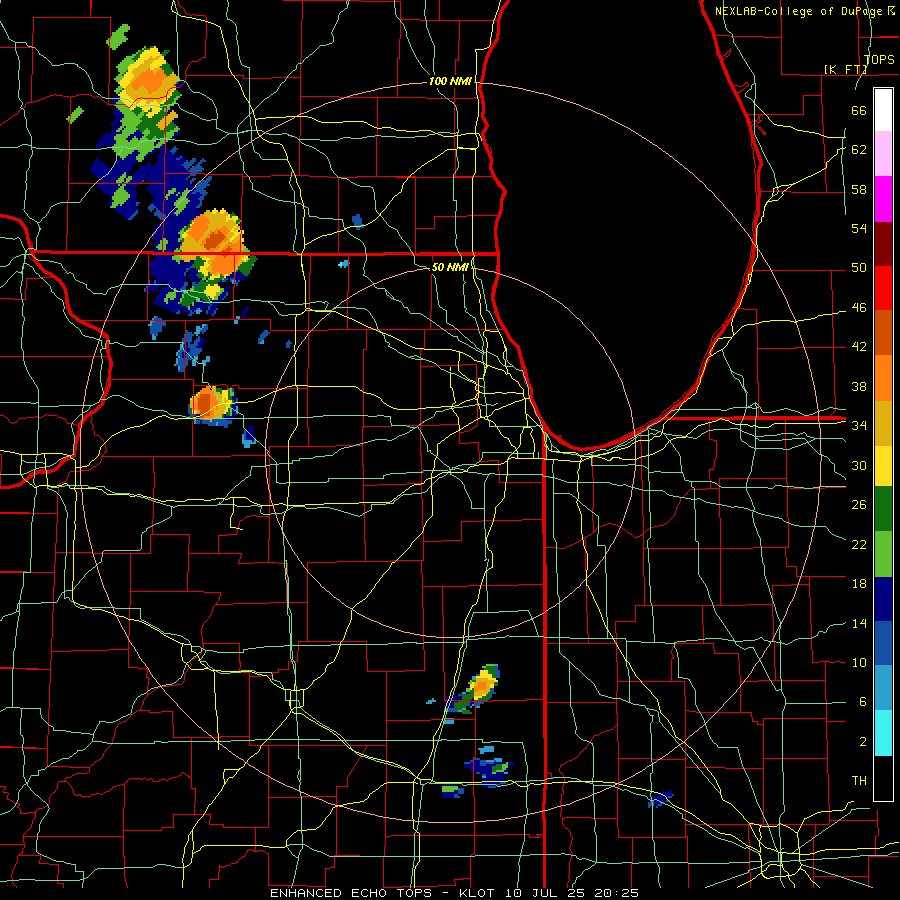Click the 100 NMI range ring label
This screenshot has height=900, width=900.
tap(450, 82)
